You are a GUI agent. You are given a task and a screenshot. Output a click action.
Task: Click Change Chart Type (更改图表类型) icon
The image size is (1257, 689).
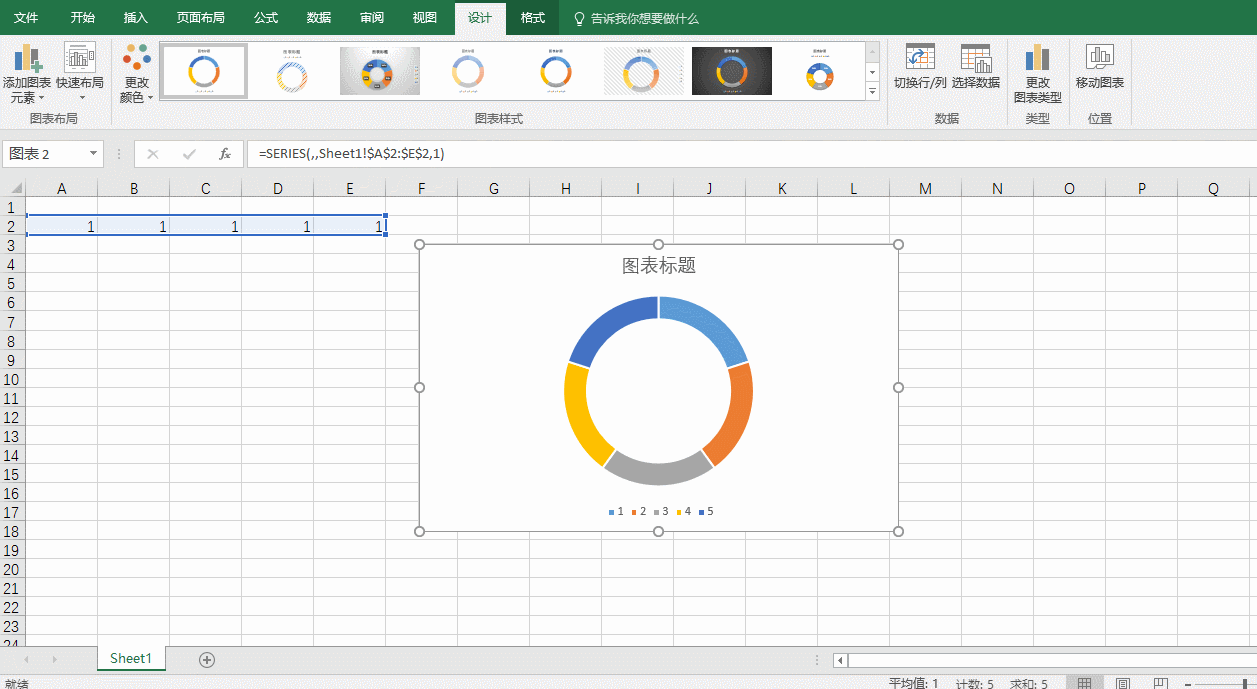1037,59
